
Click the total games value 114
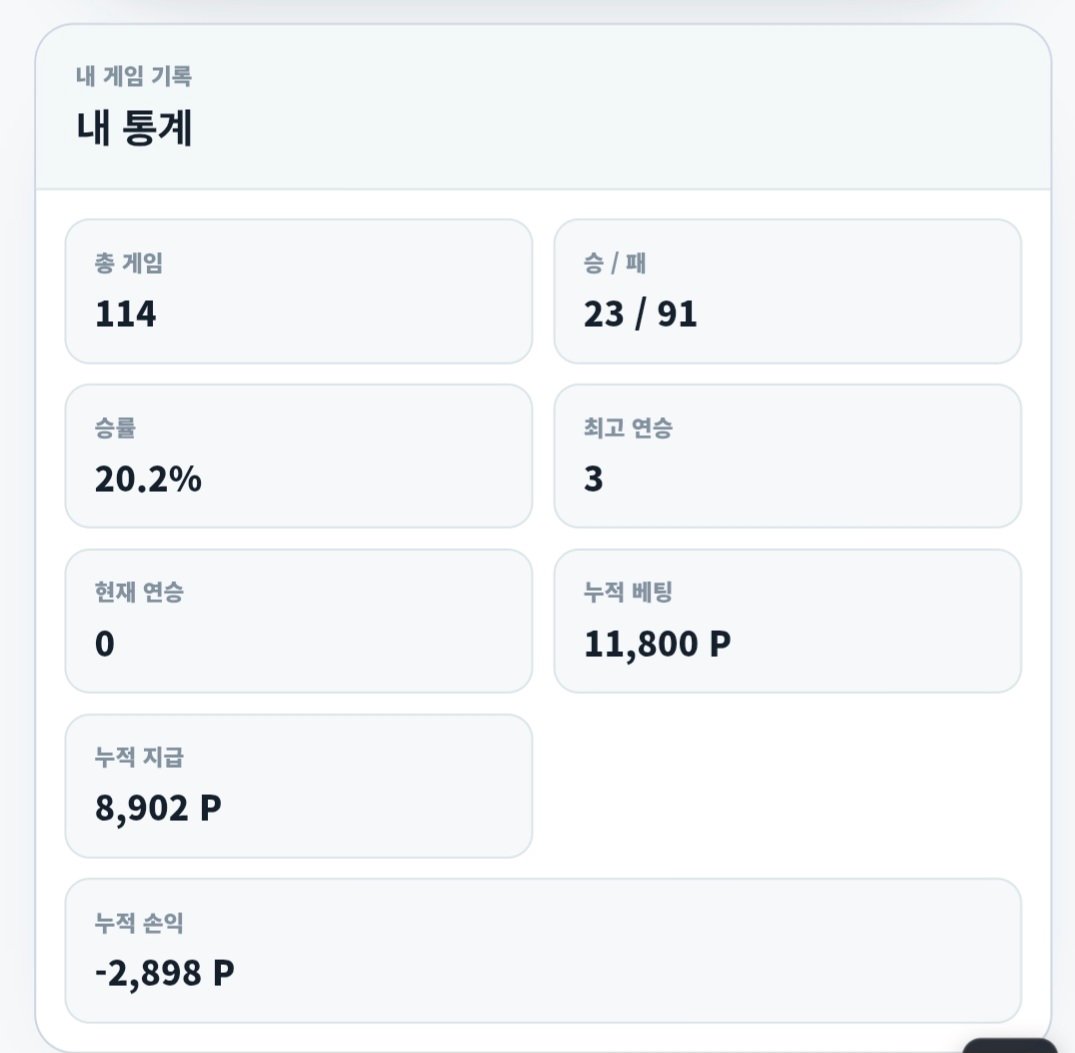pyautogui.click(x=125, y=314)
